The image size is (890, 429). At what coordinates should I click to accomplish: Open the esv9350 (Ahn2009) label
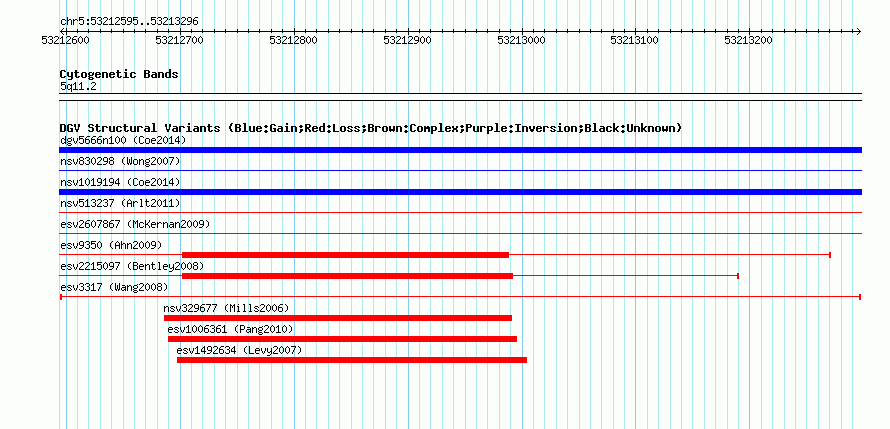click(111, 245)
